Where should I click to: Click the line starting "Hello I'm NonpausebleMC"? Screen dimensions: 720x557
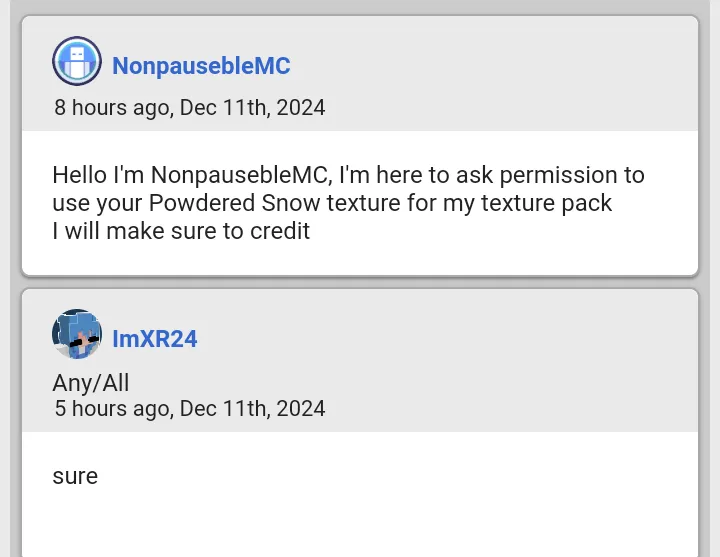(x=349, y=175)
